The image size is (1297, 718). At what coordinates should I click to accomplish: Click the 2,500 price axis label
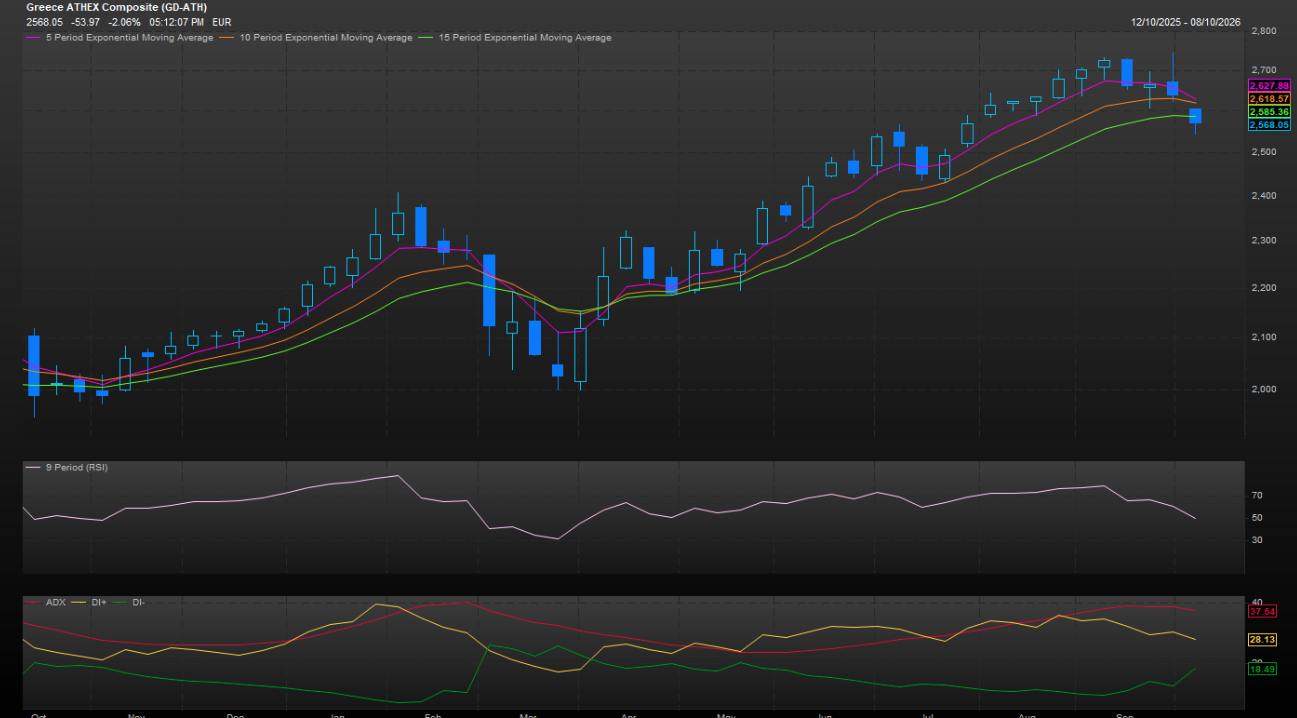click(1264, 152)
